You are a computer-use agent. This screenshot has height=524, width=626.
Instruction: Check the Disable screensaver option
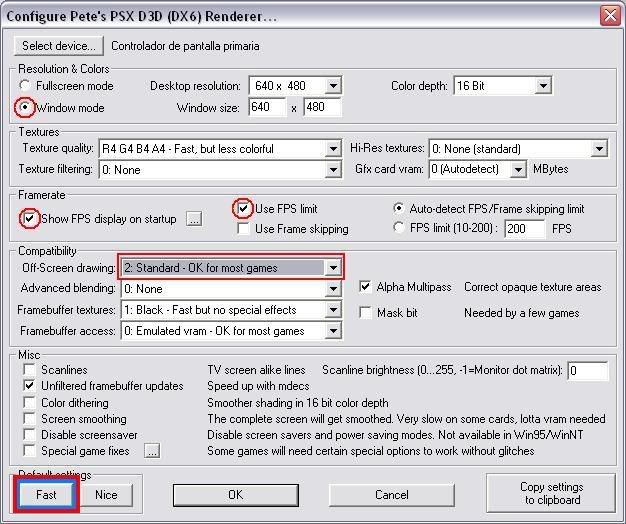tap(30, 435)
